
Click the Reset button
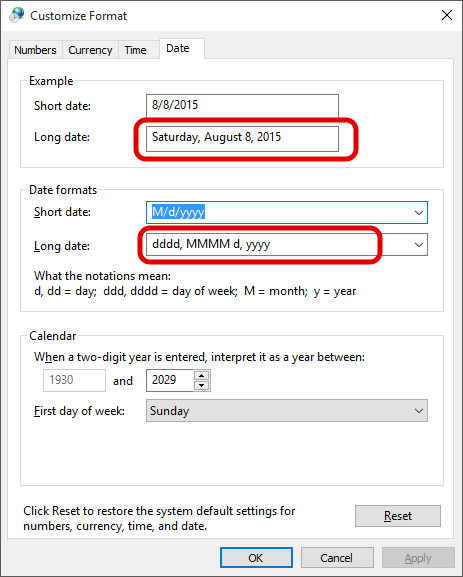click(398, 516)
